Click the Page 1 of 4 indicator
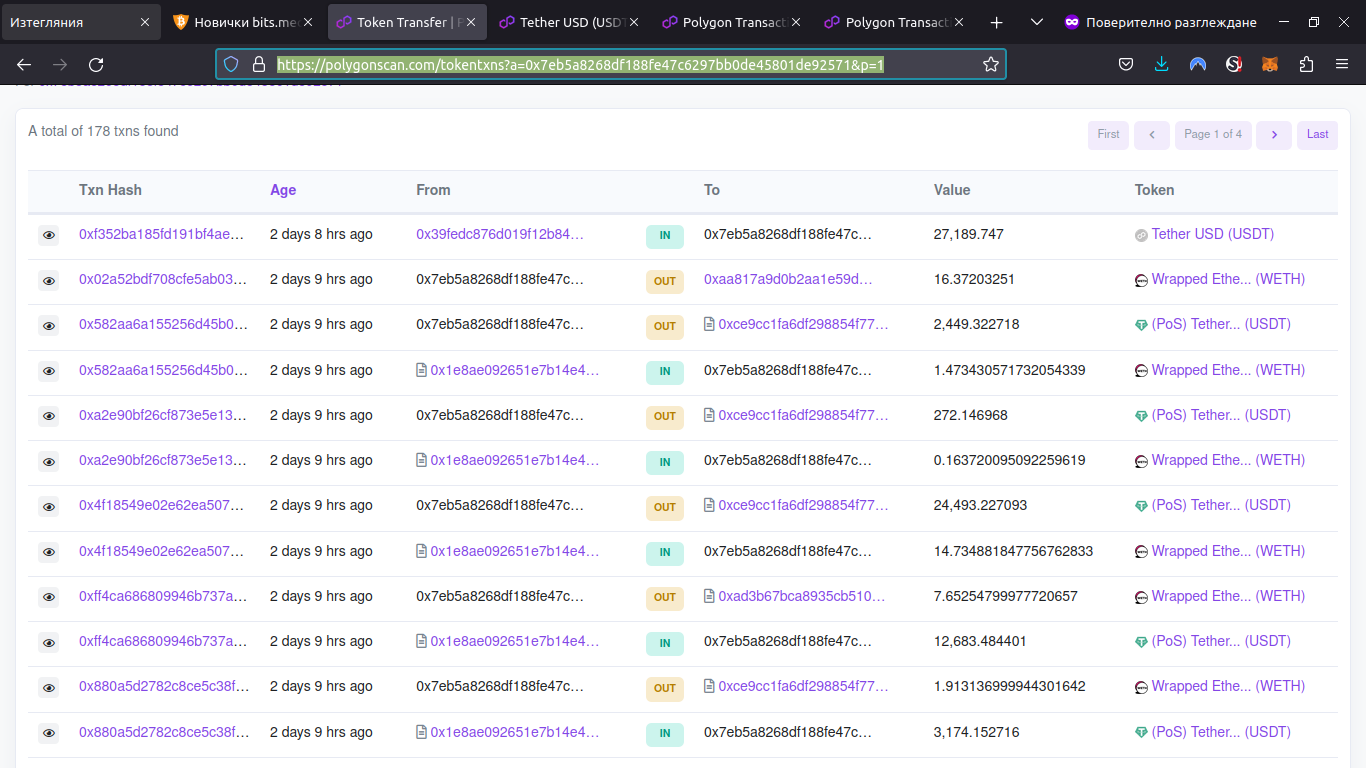This screenshot has width=1366, height=768. pos(1213,135)
